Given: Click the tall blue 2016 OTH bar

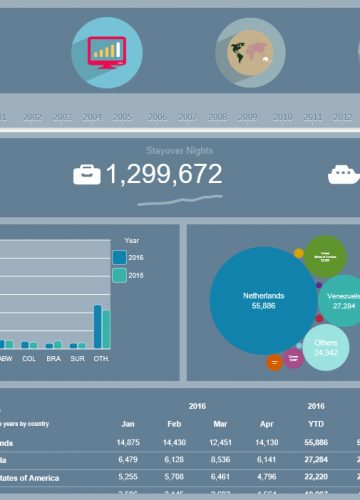Looking at the screenshot, I should [98, 327].
